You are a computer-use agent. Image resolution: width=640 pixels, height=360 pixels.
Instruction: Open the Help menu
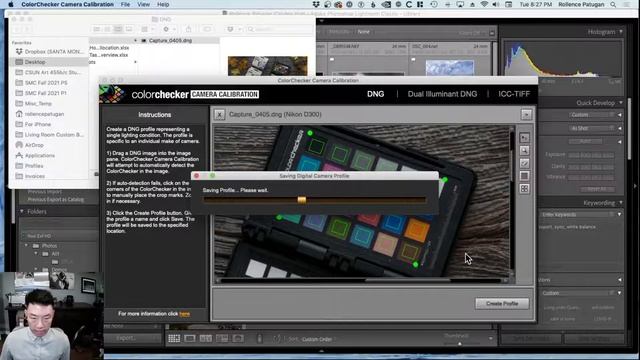[x=163, y=4]
